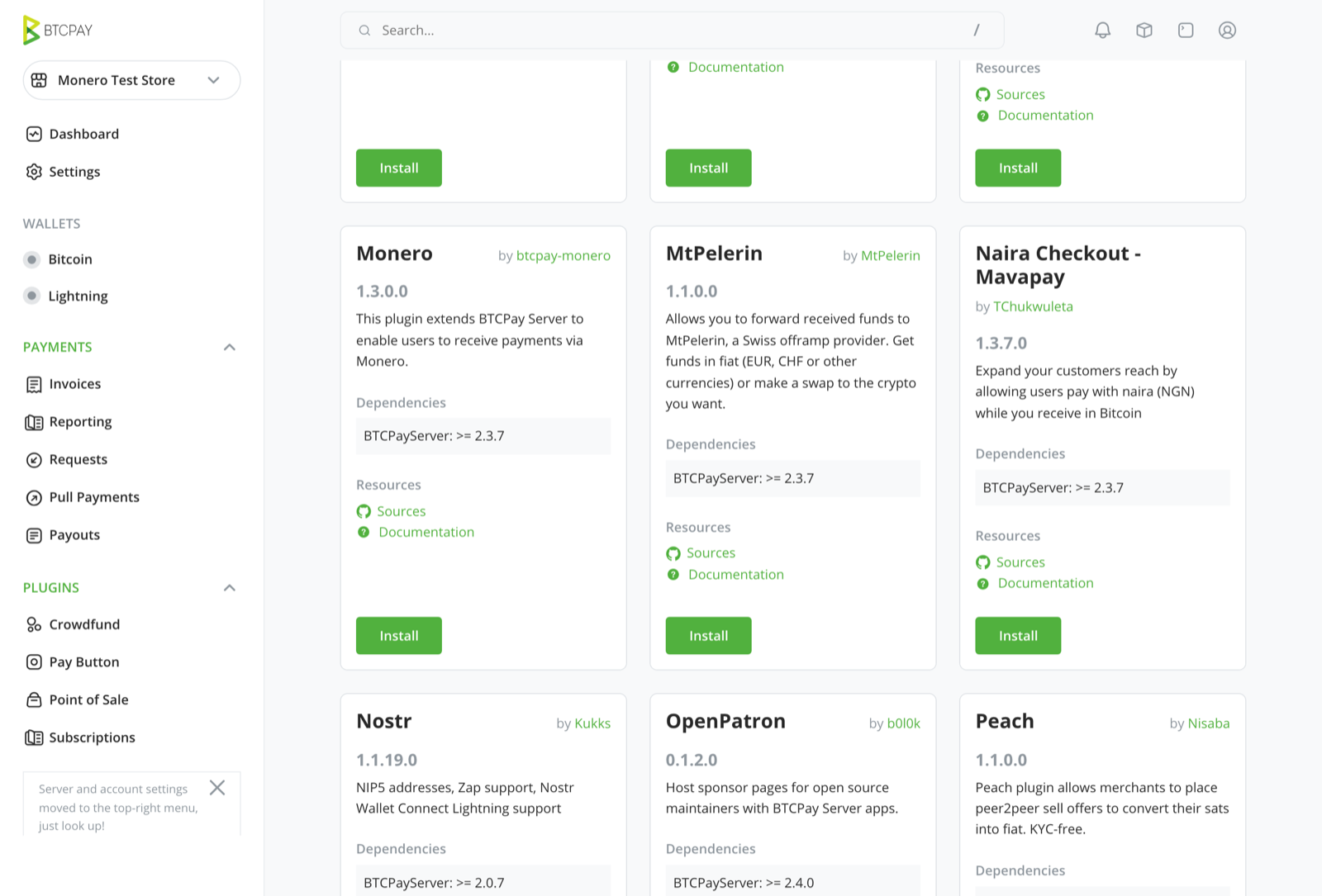This screenshot has height=896, width=1322.
Task: Open Documentation link on Monero card
Action: tap(426, 533)
